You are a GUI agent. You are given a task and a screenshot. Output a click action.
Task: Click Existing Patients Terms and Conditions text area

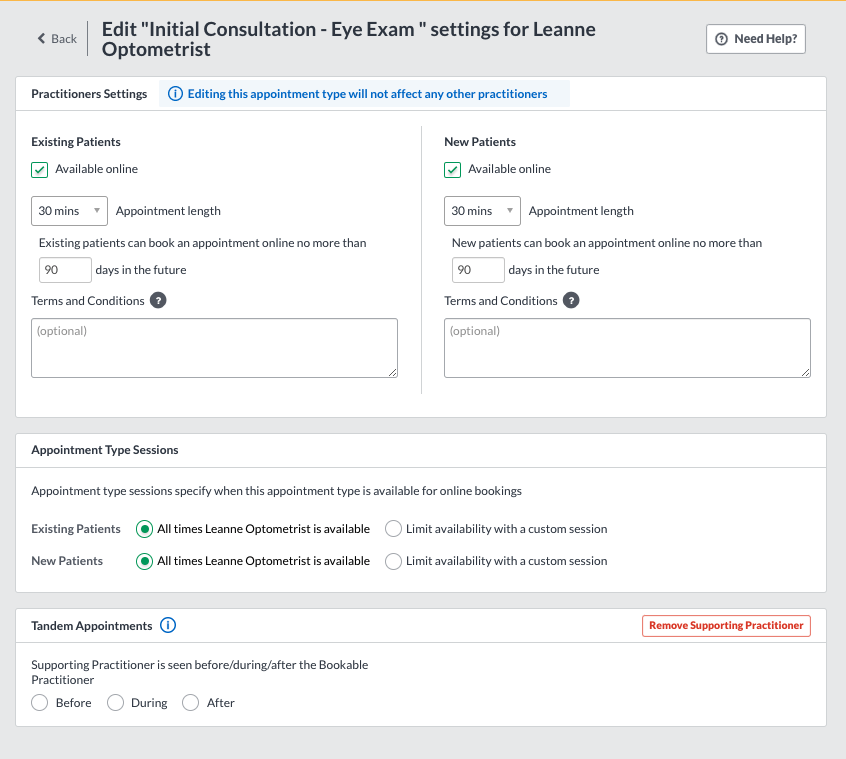coord(214,348)
